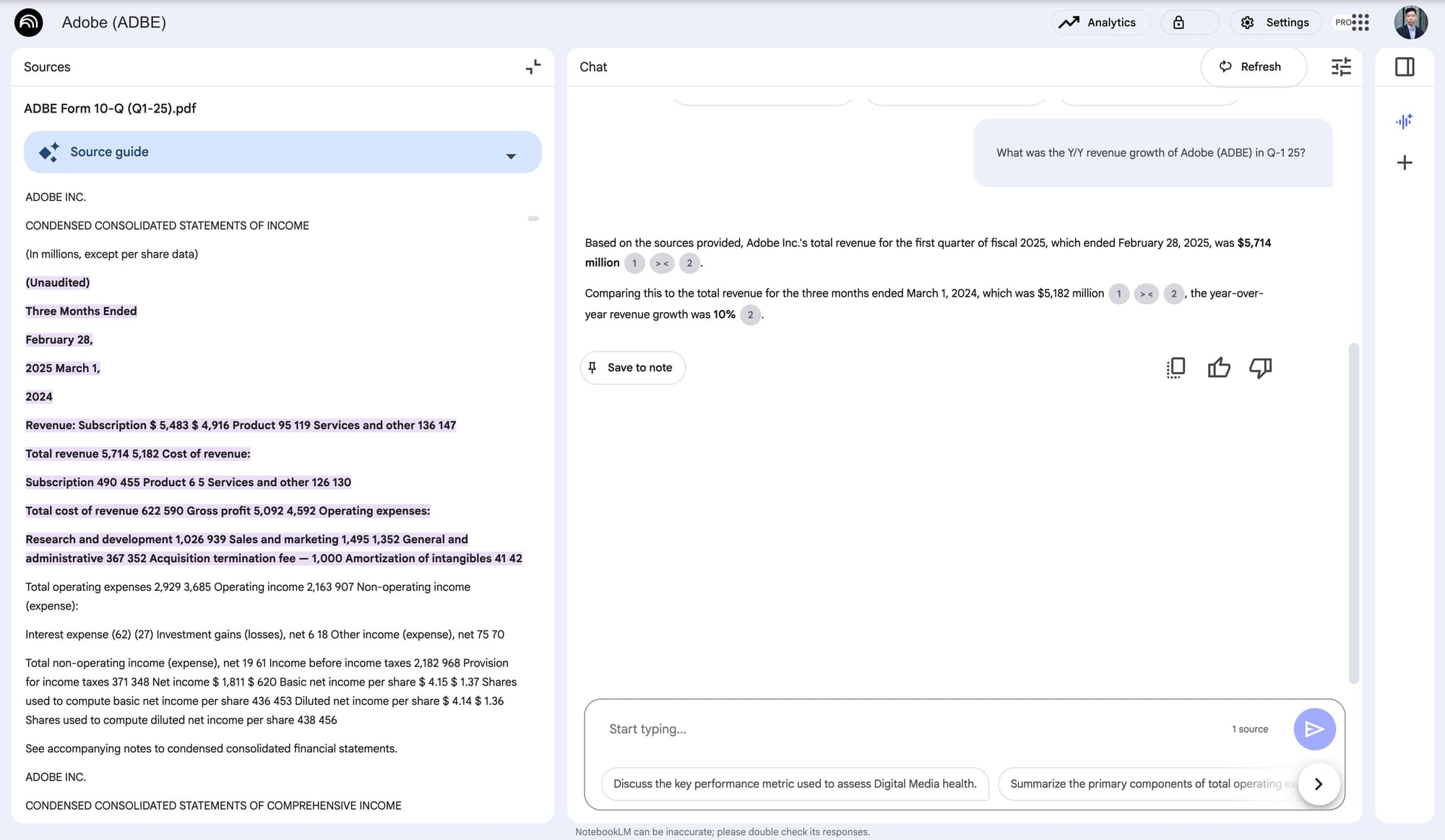Click the plus add note icon
The width and height of the screenshot is (1445, 840).
[x=1405, y=163]
